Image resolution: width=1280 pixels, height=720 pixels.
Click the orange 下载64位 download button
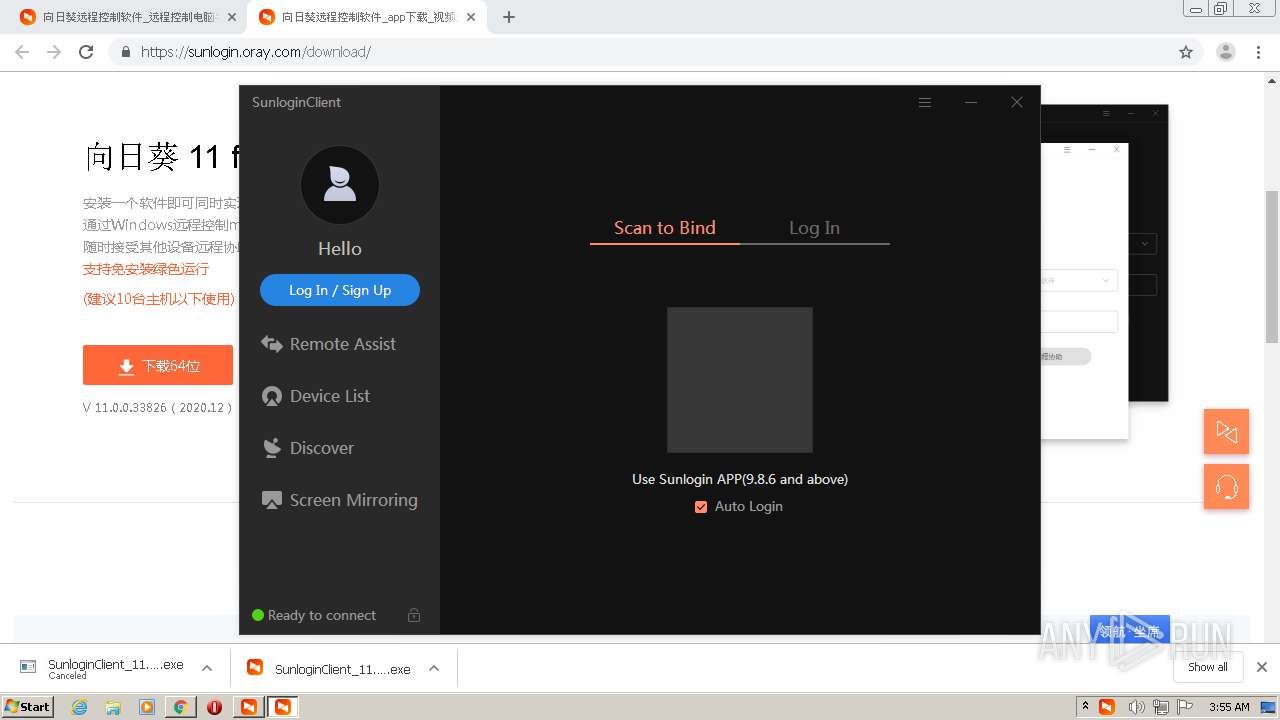[x=158, y=366]
